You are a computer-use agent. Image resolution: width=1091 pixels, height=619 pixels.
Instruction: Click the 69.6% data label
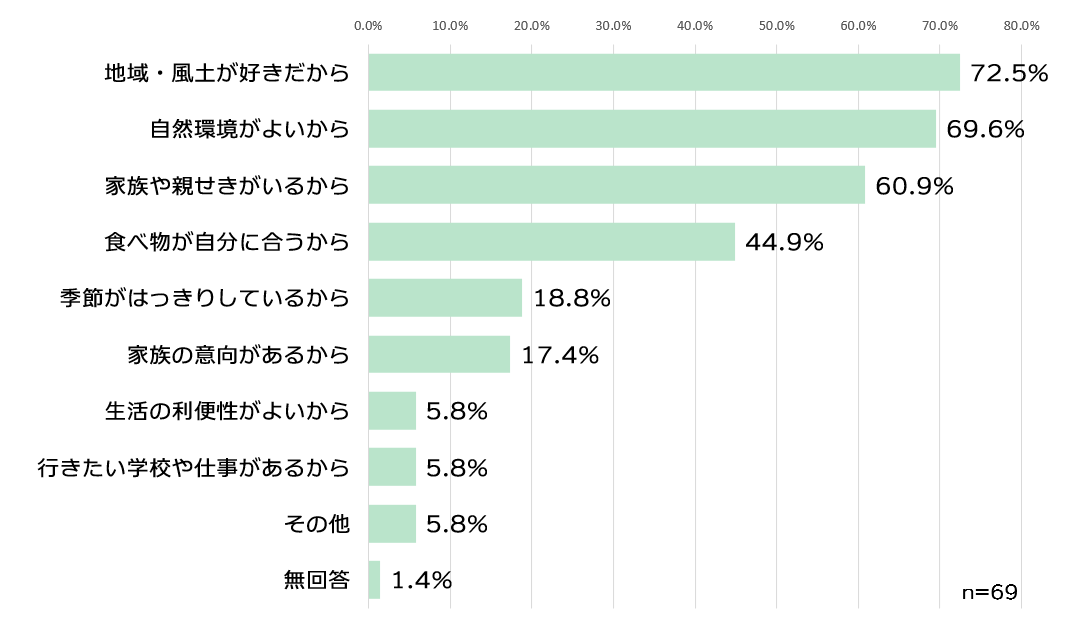point(985,129)
